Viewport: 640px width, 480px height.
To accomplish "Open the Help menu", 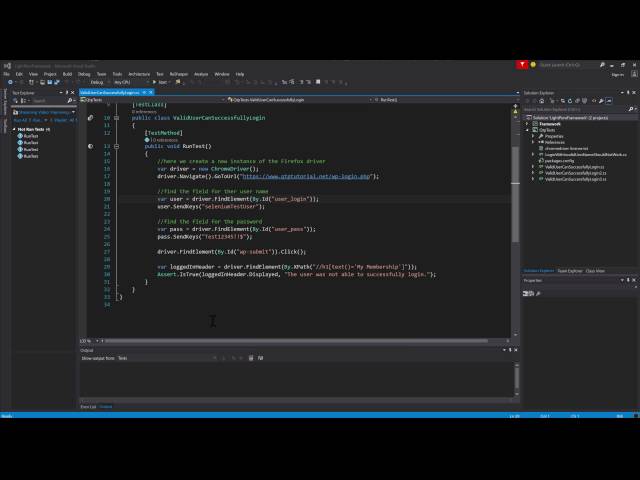I will pos(240,74).
